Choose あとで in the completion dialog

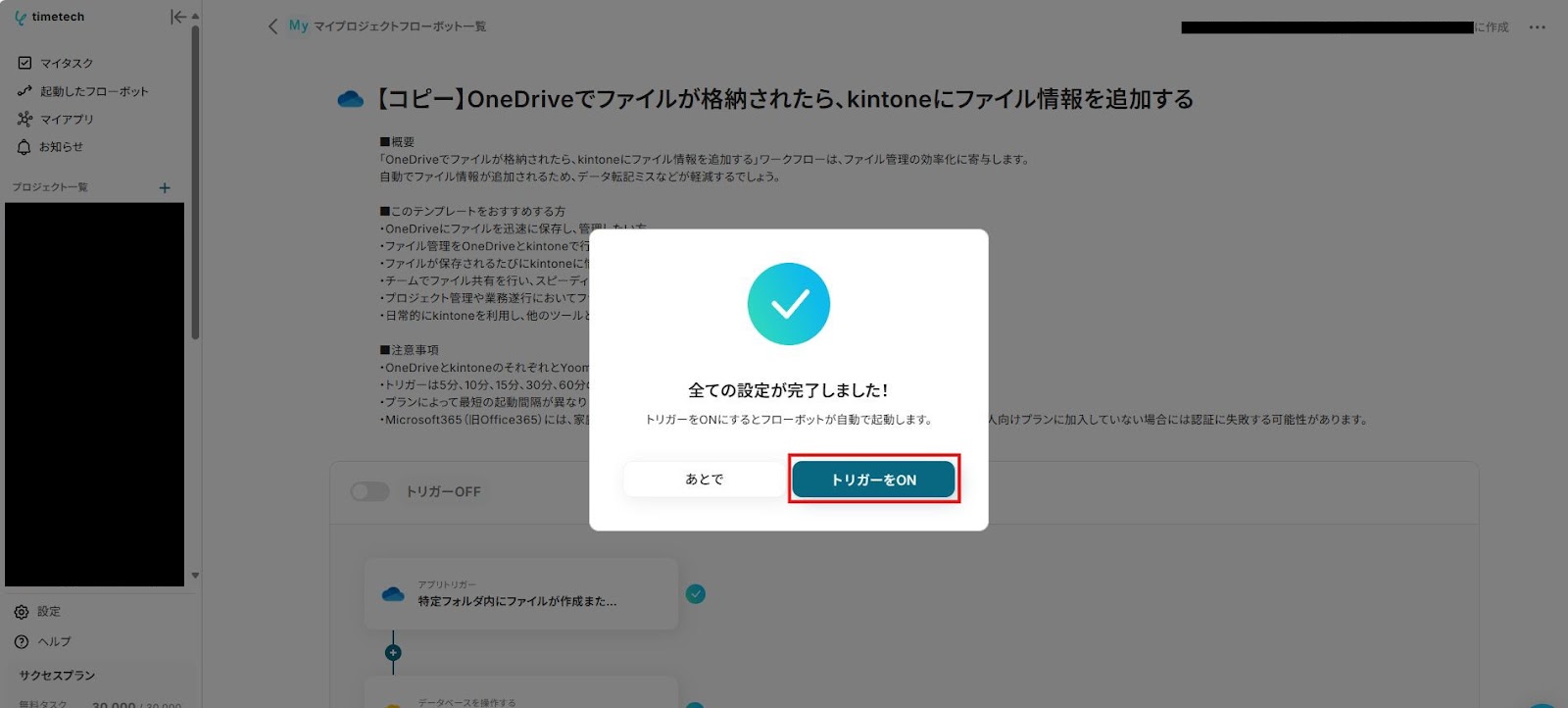(704, 480)
